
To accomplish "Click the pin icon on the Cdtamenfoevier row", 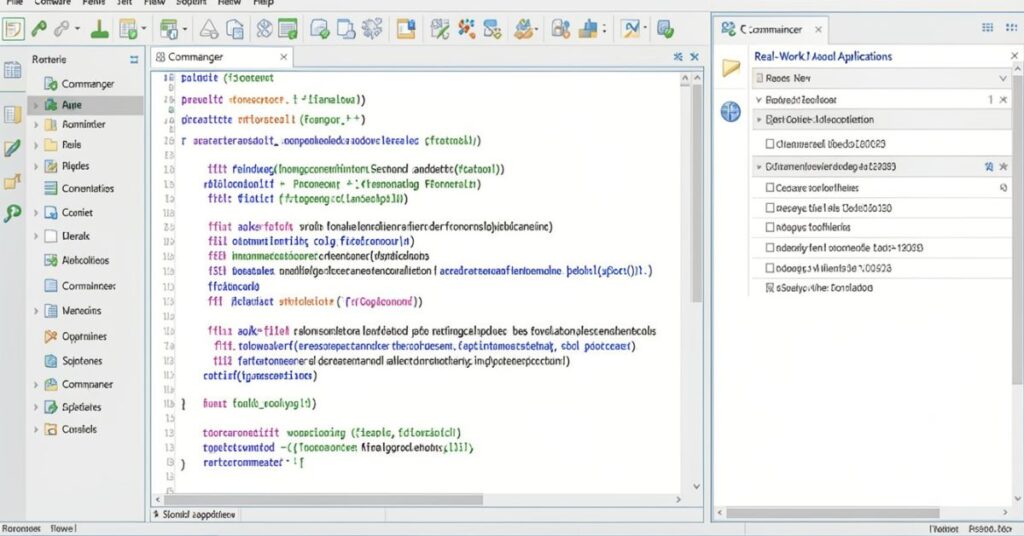I will coord(989,167).
